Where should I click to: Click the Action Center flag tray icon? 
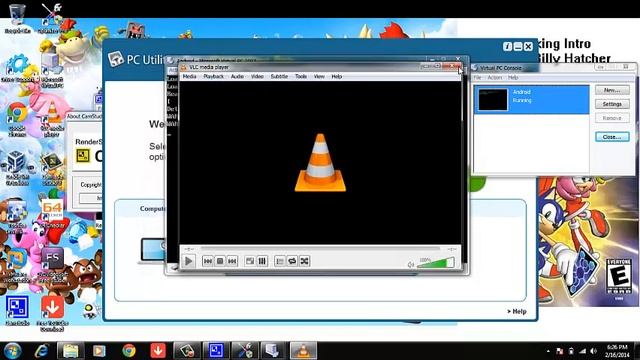[560, 351]
